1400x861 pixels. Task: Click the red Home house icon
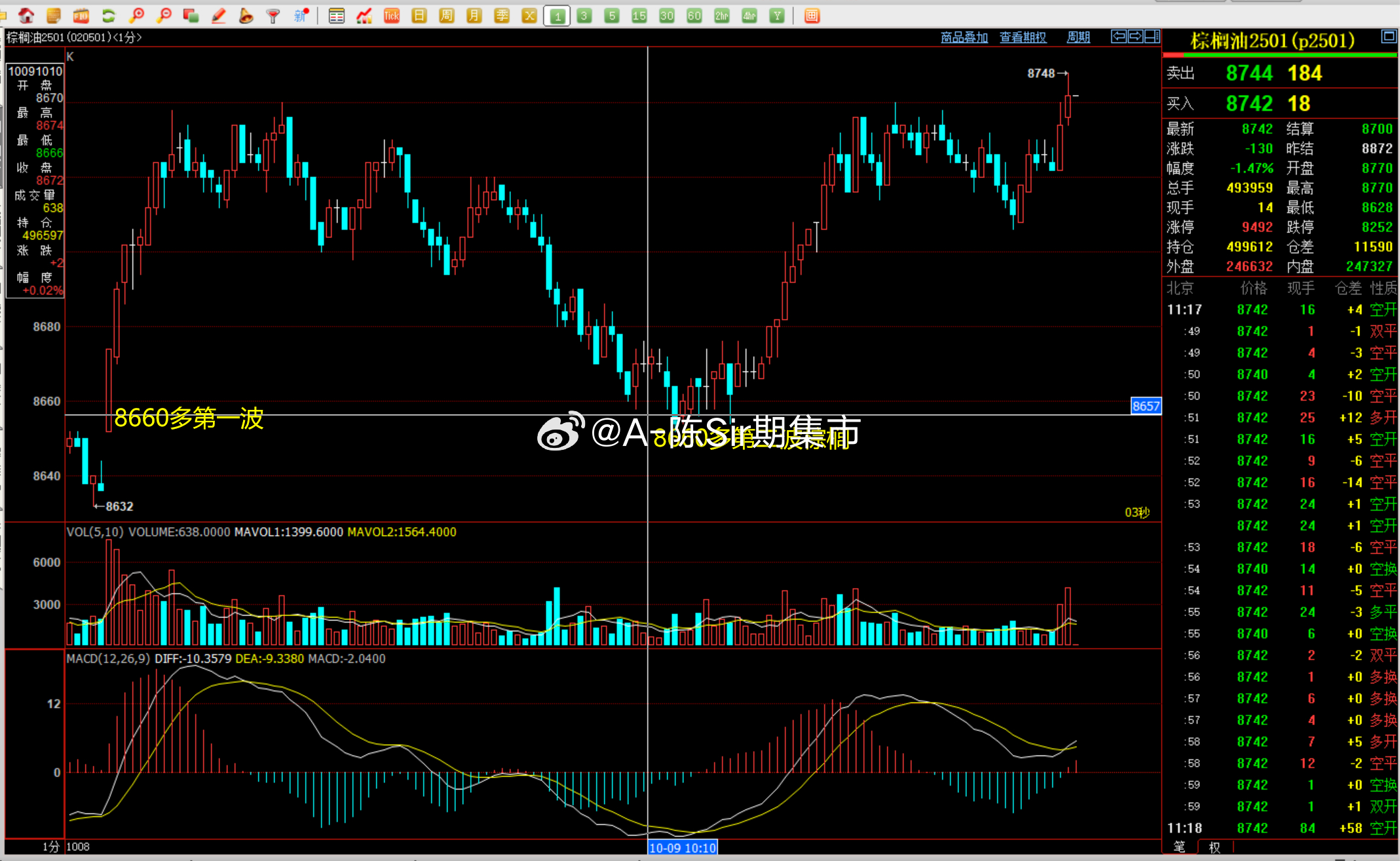[x=27, y=16]
